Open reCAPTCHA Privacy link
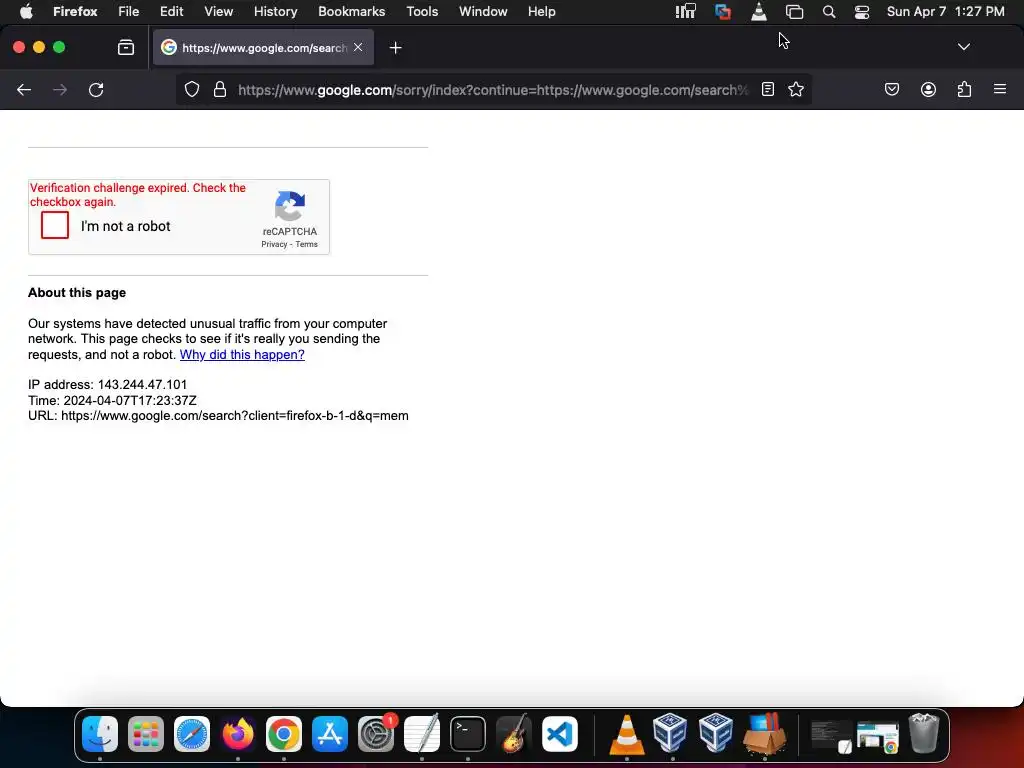This screenshot has width=1024, height=768. (274, 244)
